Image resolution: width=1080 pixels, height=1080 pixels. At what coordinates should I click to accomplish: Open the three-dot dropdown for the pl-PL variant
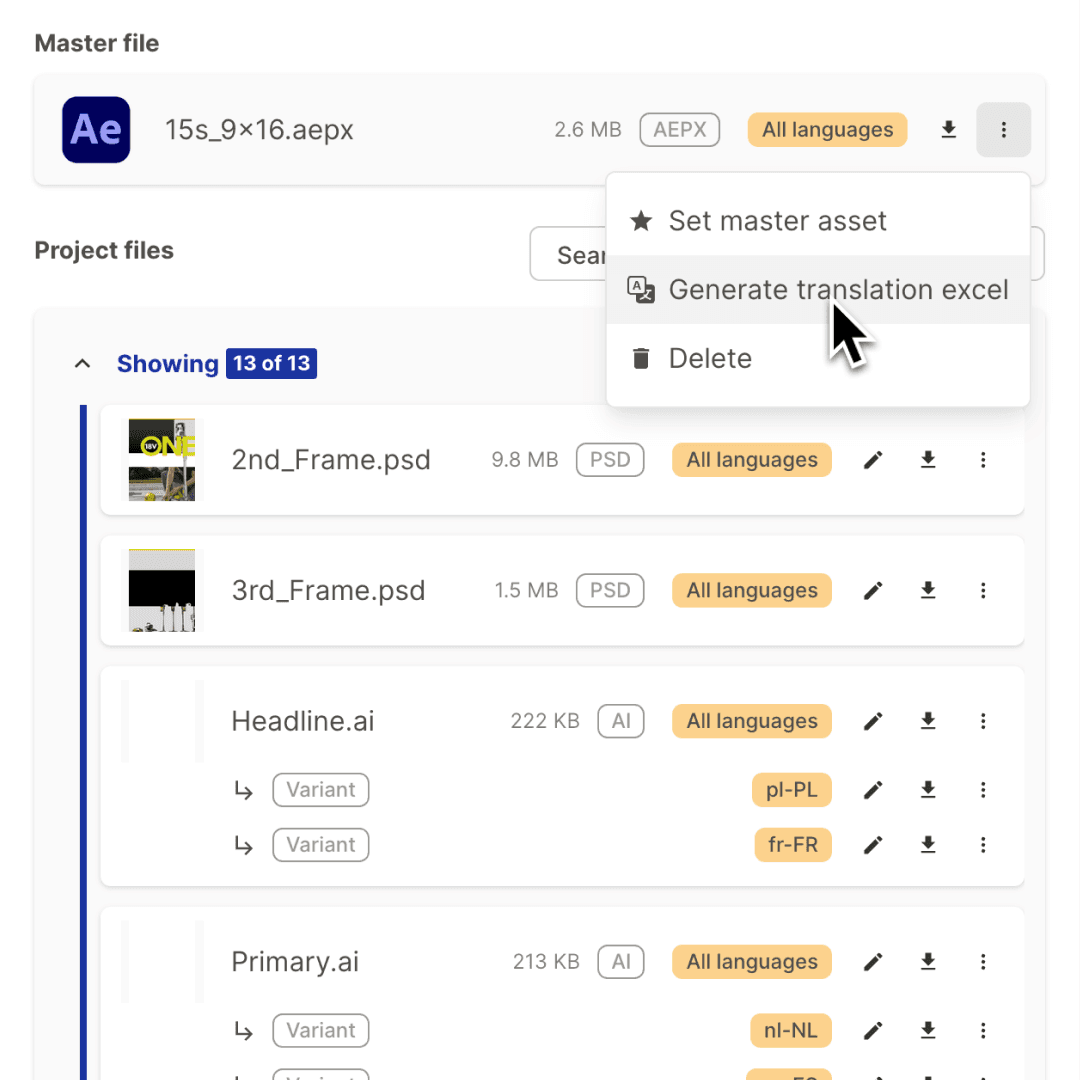(983, 790)
